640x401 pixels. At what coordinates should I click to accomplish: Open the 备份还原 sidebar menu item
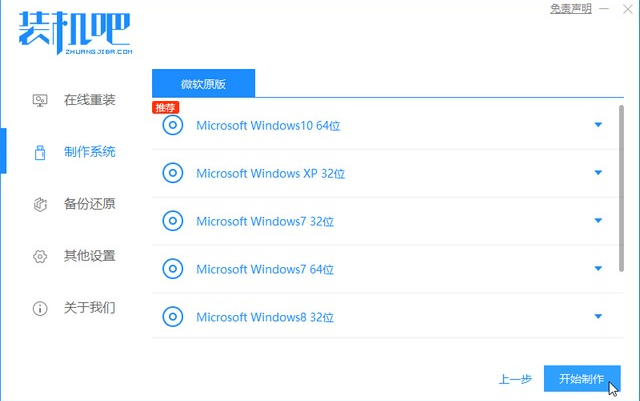tap(89, 204)
